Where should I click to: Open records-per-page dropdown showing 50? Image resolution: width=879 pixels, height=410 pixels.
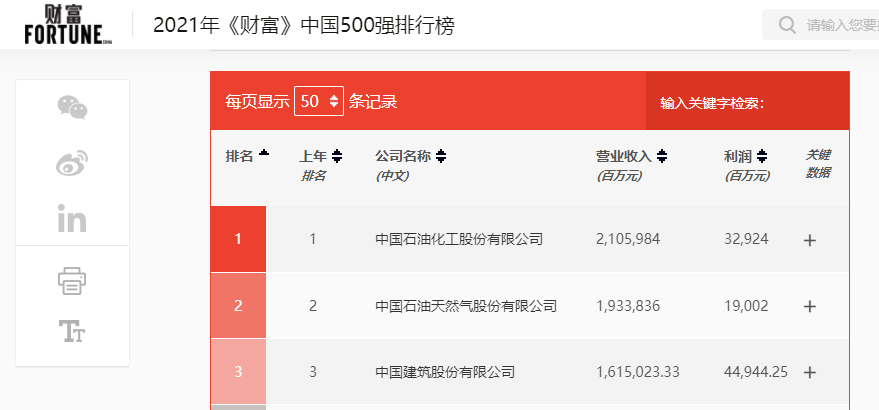pyautogui.click(x=319, y=101)
